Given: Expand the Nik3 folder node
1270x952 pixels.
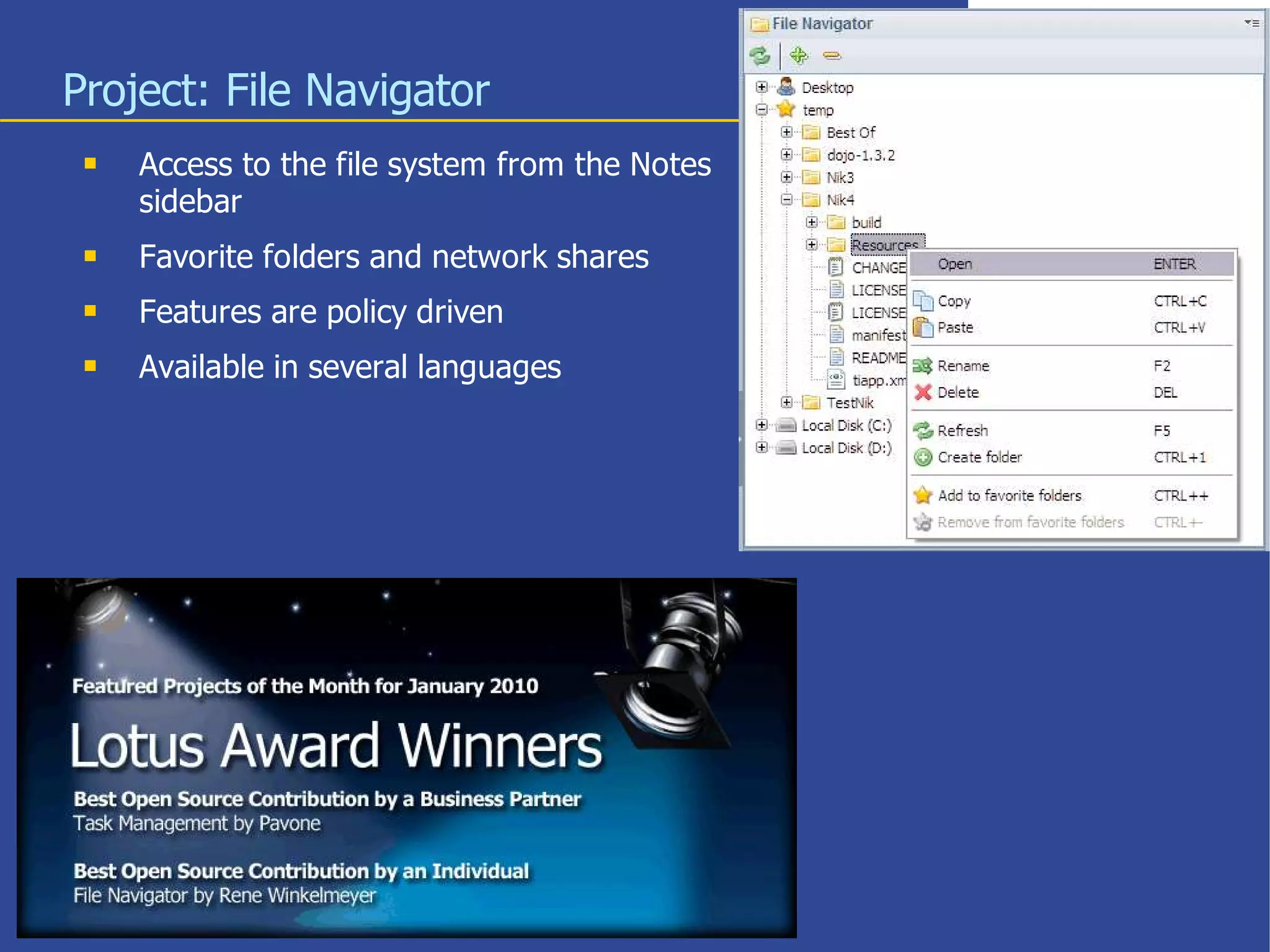Looking at the screenshot, I should 787,177.
